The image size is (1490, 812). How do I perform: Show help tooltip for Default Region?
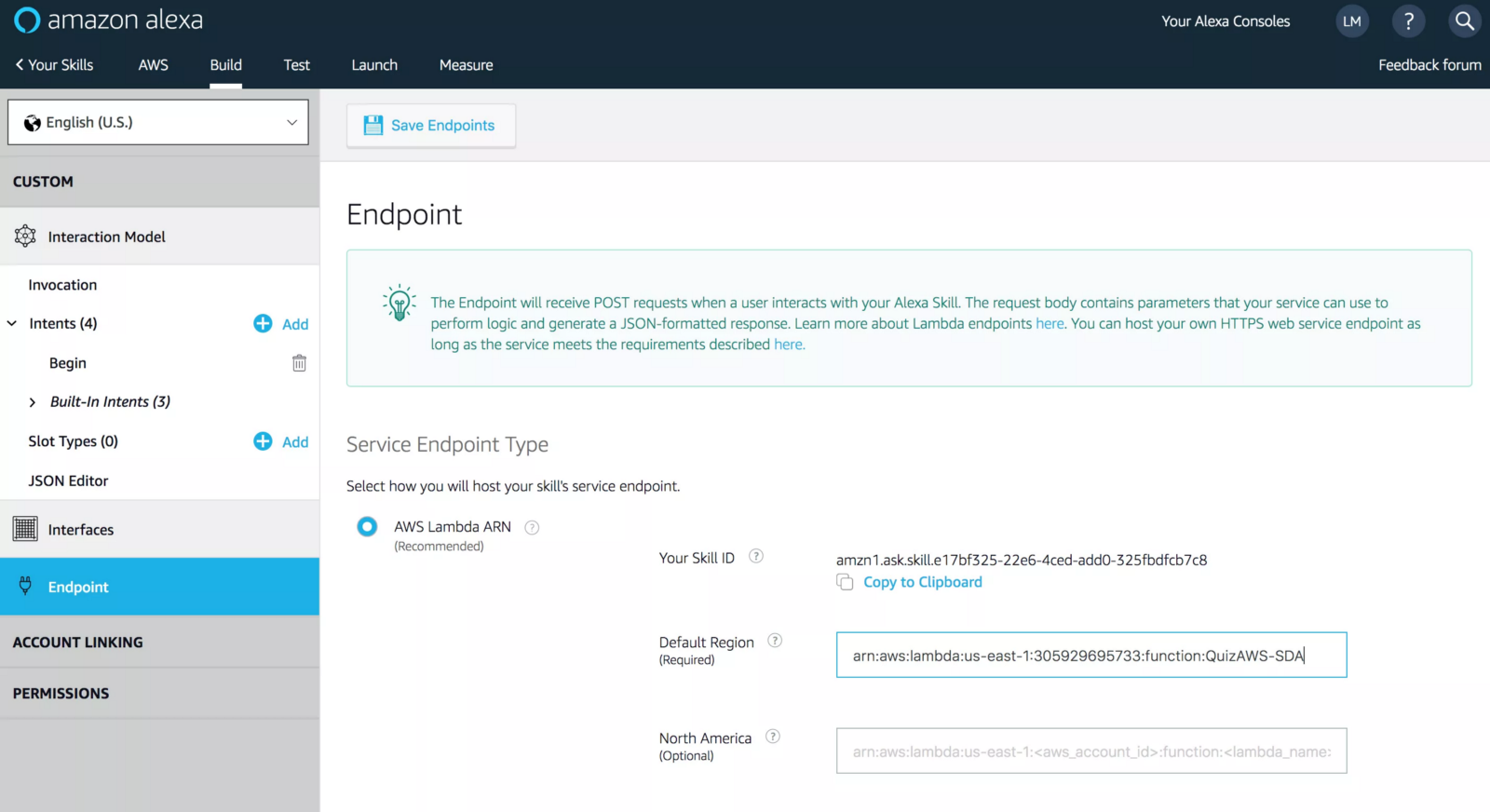[775, 641]
